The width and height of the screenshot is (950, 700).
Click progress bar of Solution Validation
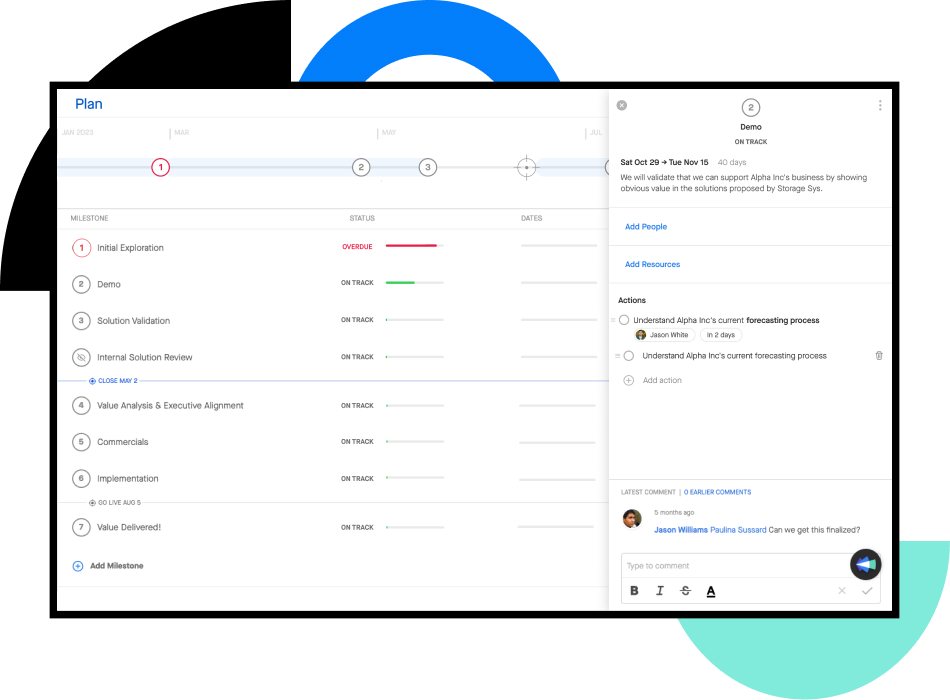(415, 319)
